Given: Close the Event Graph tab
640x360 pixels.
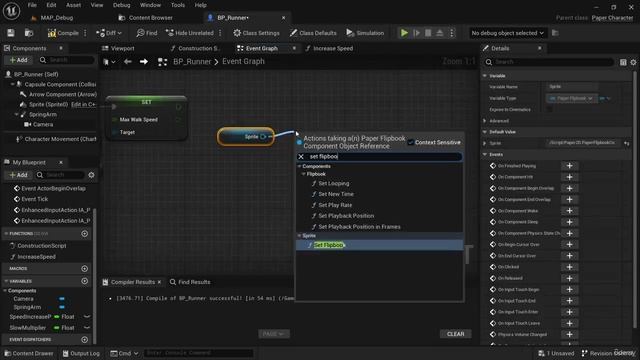Looking at the screenshot, I should [294, 48].
